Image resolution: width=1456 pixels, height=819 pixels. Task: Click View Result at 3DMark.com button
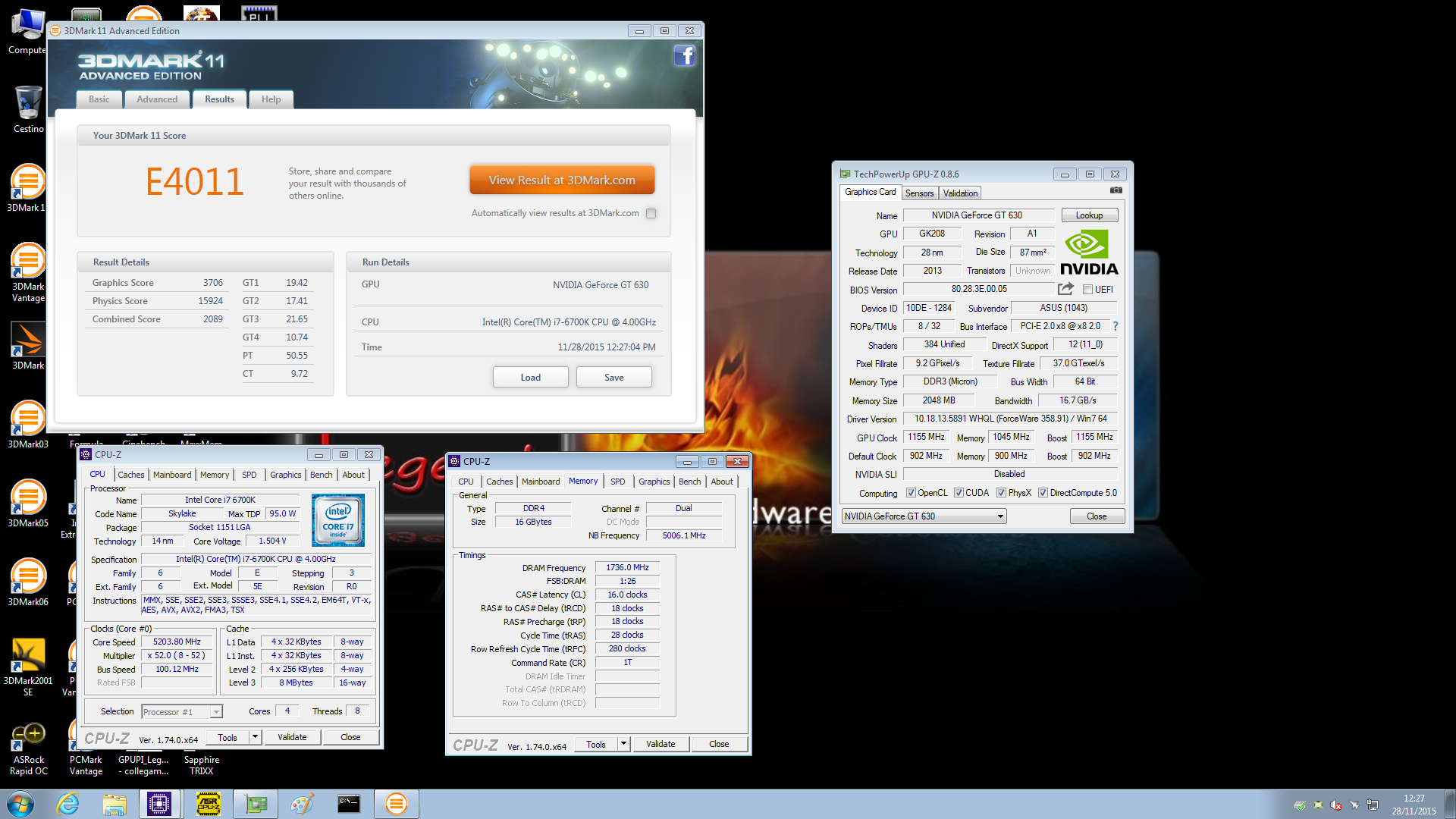tap(562, 180)
